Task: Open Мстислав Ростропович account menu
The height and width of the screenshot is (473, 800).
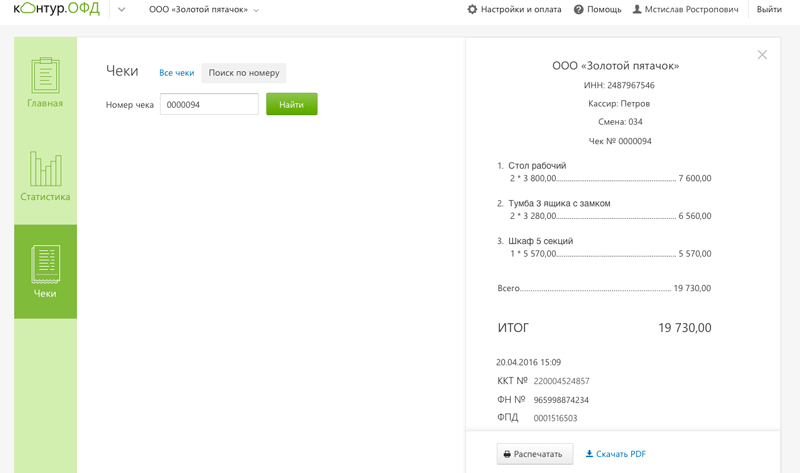Action: click(686, 9)
